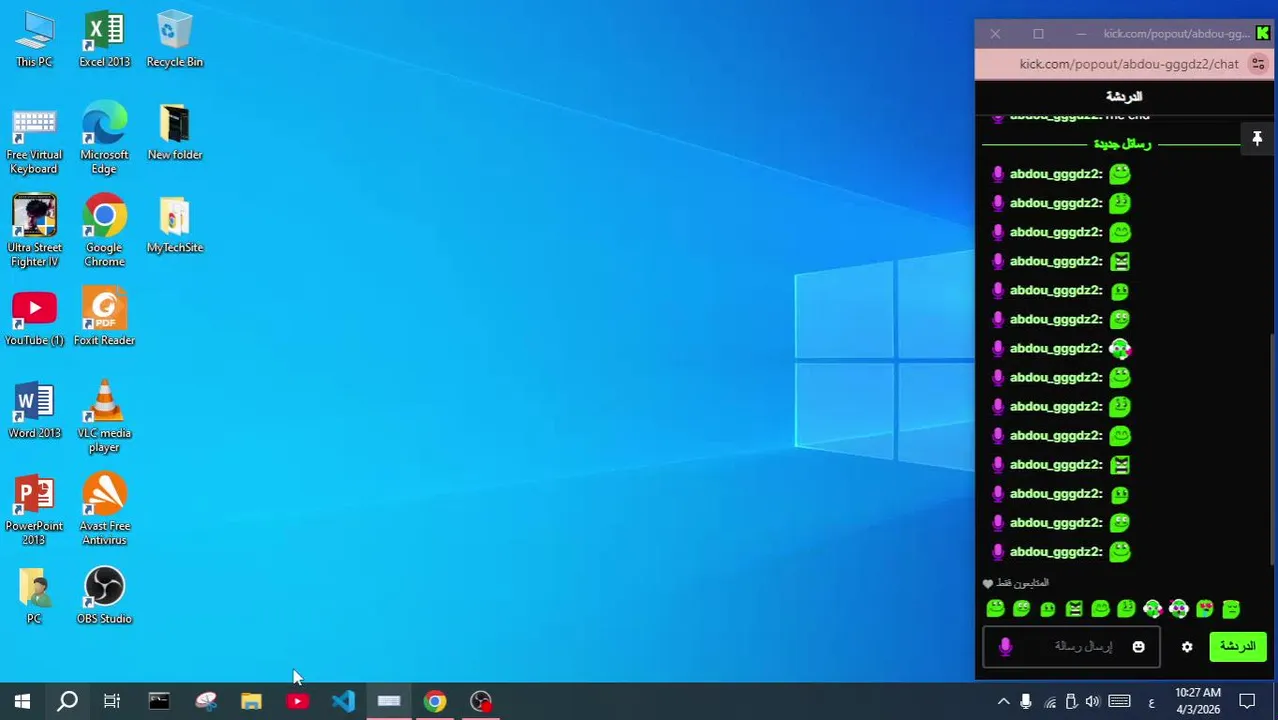The width and height of the screenshot is (1278, 720).
Task: Select the PC folder desktop icon
Action: [x=34, y=596]
